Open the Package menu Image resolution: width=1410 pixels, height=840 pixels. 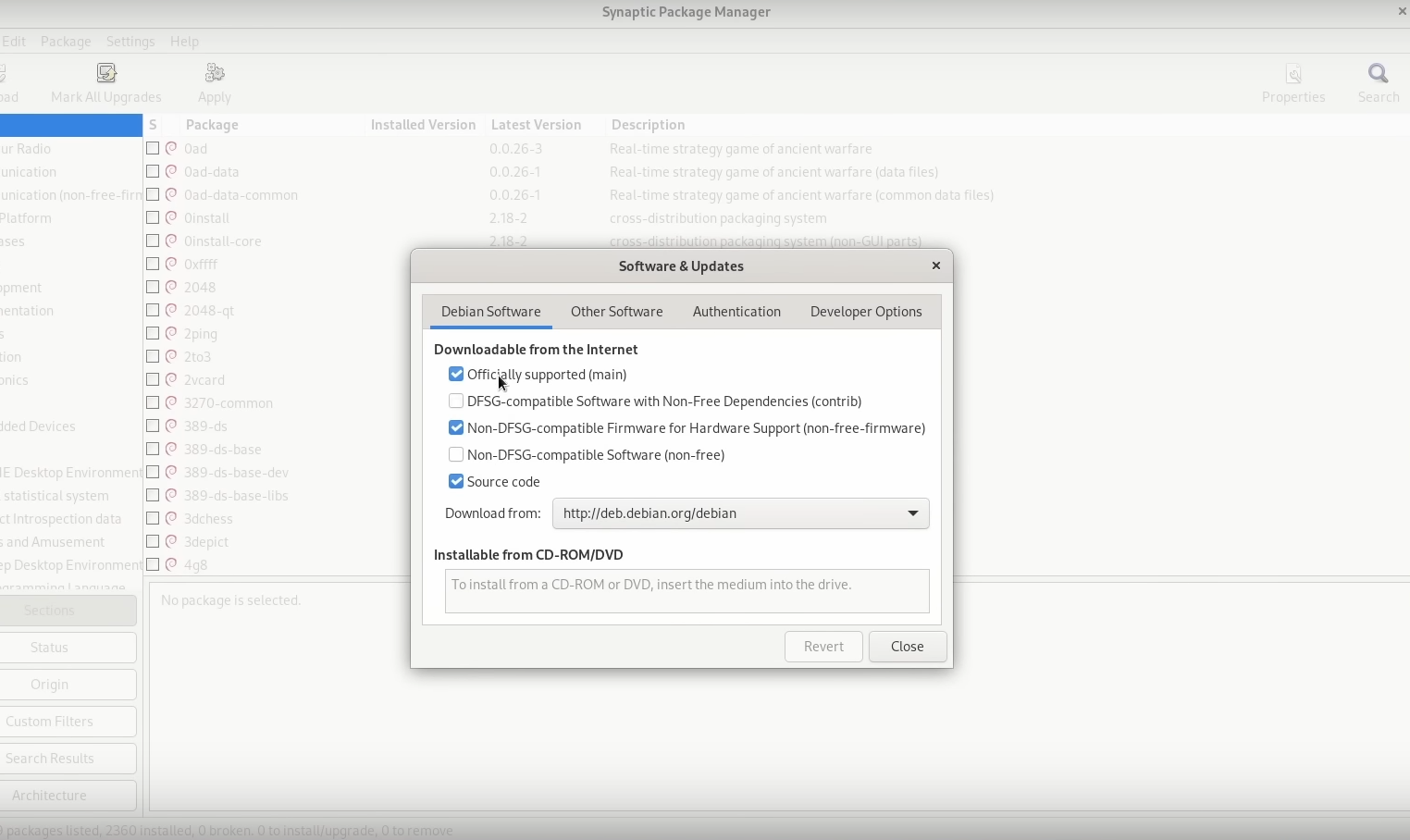pos(66,42)
